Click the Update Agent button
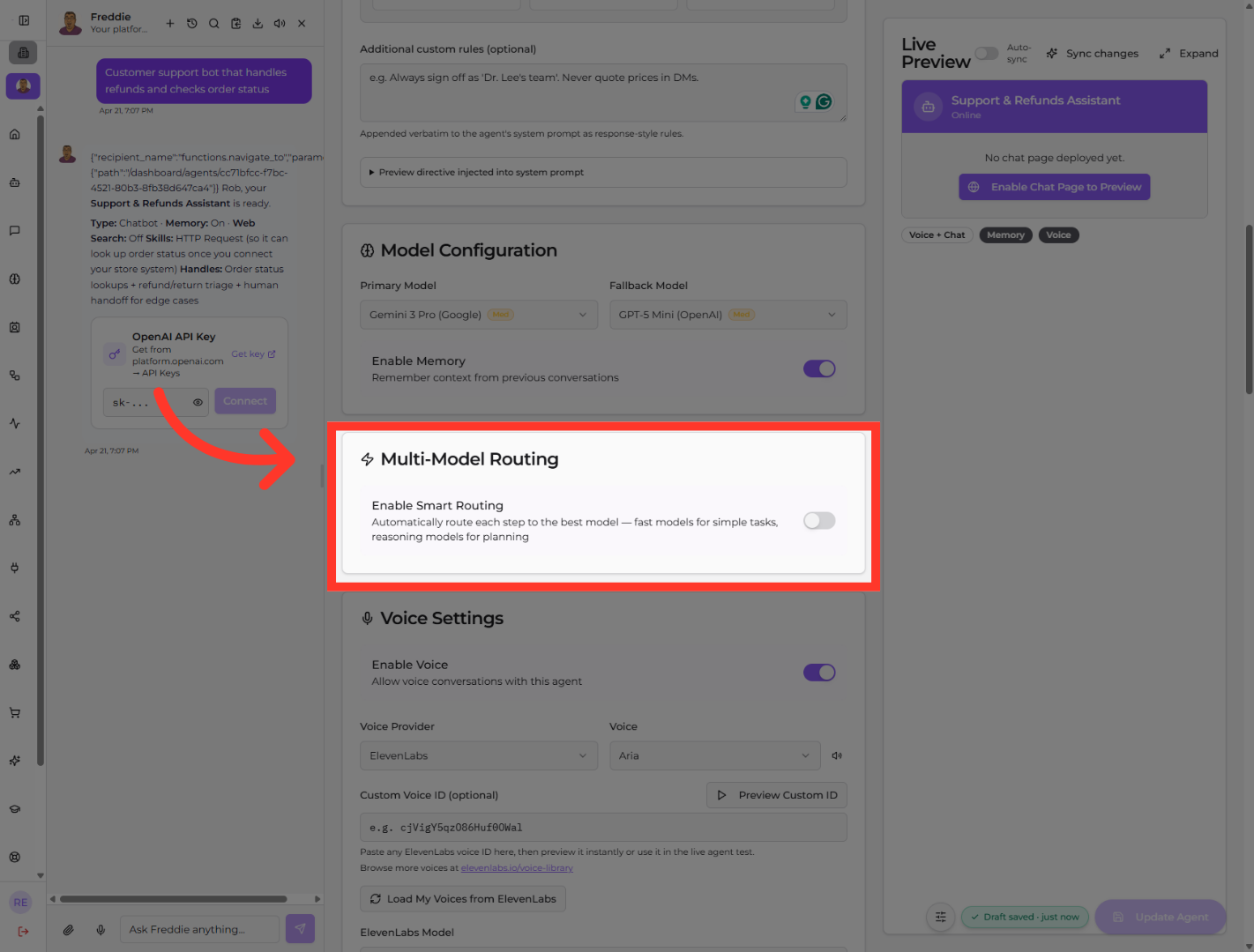The height and width of the screenshot is (952, 1254). (x=1161, y=917)
